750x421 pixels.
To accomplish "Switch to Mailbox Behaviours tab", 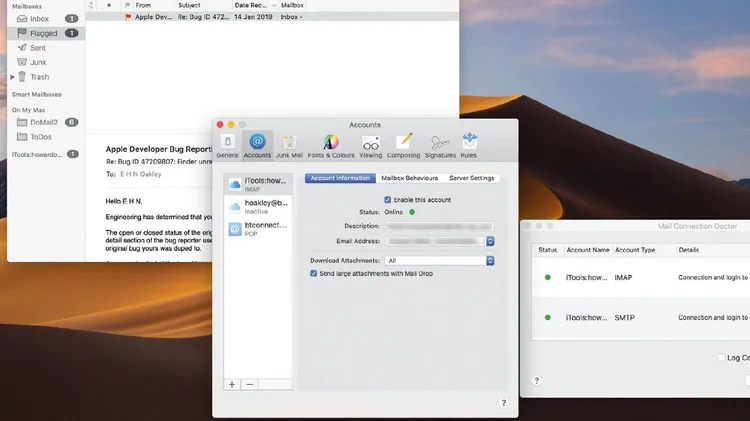I will pos(408,178).
